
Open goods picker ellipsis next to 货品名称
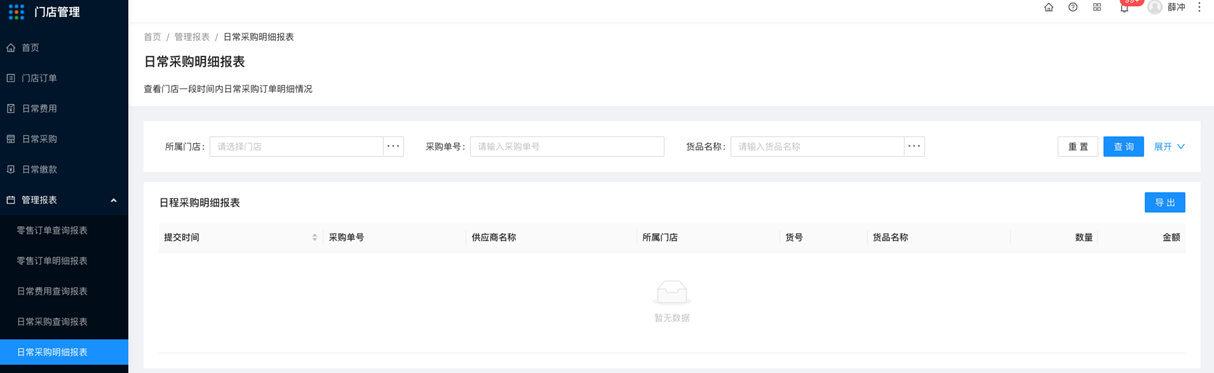tap(914, 146)
